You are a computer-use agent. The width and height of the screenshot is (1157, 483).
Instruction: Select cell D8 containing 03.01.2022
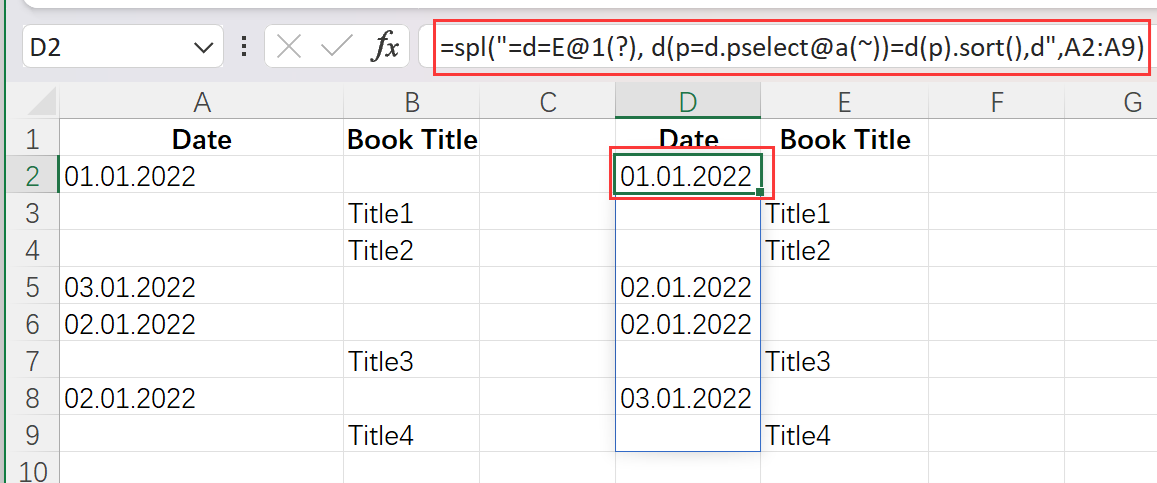click(687, 399)
